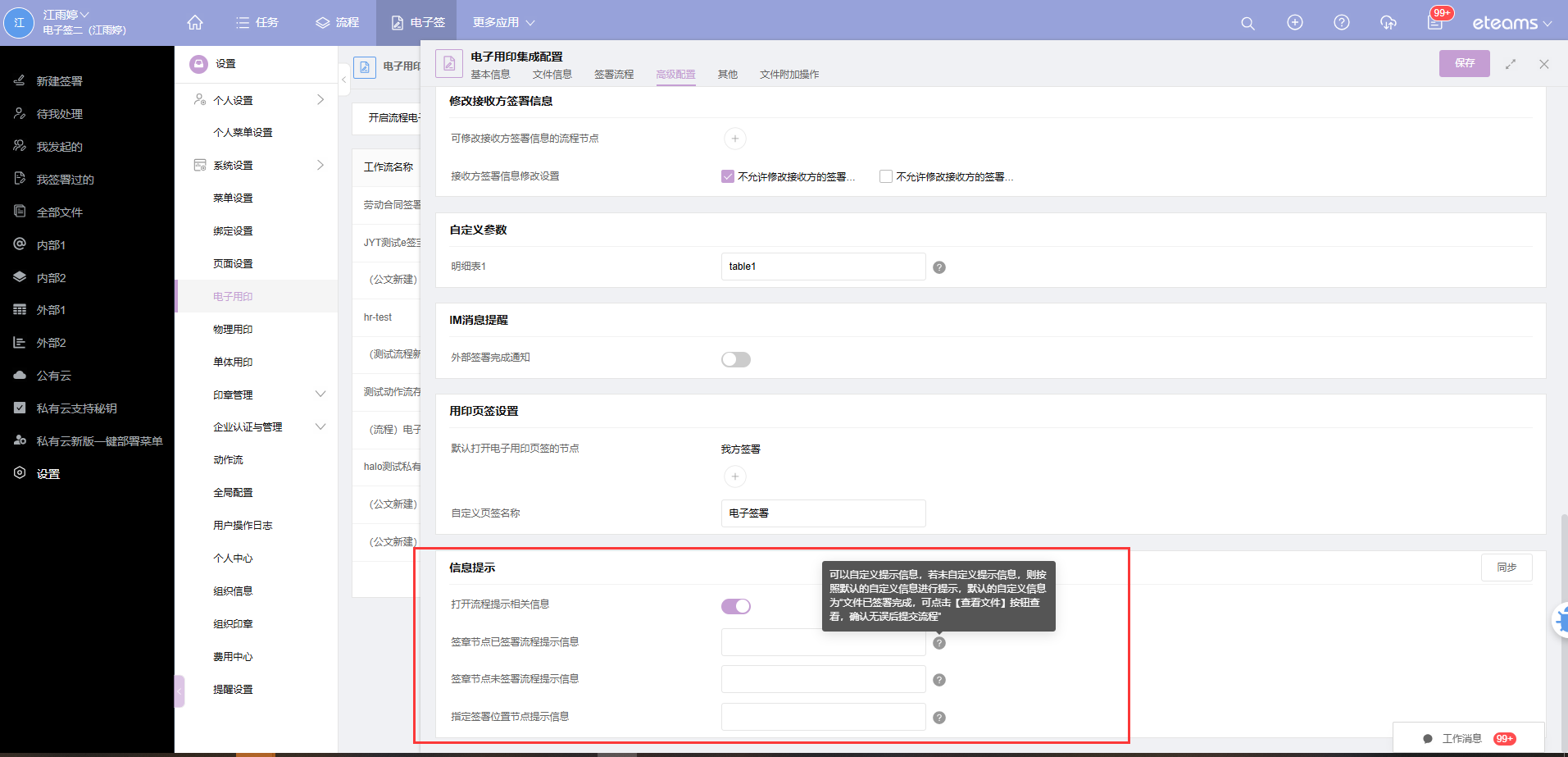Open the 任务 top navigation item

tap(257, 23)
